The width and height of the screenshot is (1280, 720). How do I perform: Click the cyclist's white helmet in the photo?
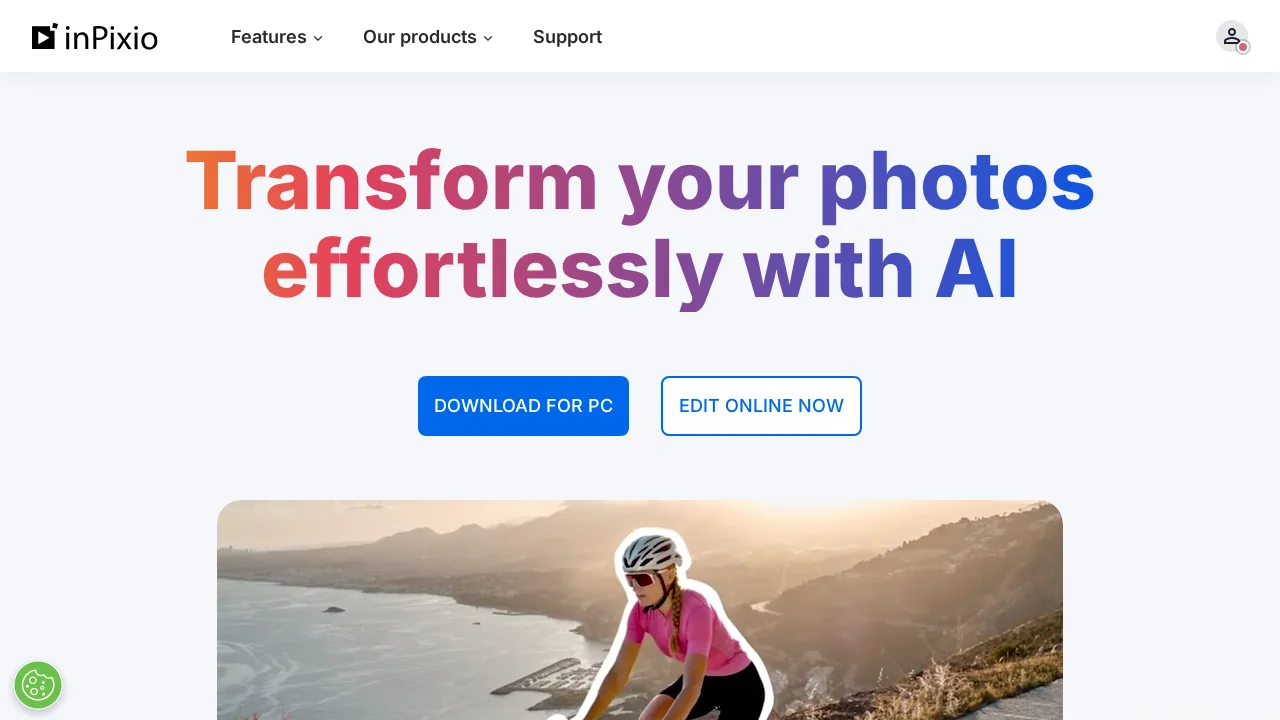pos(649,551)
